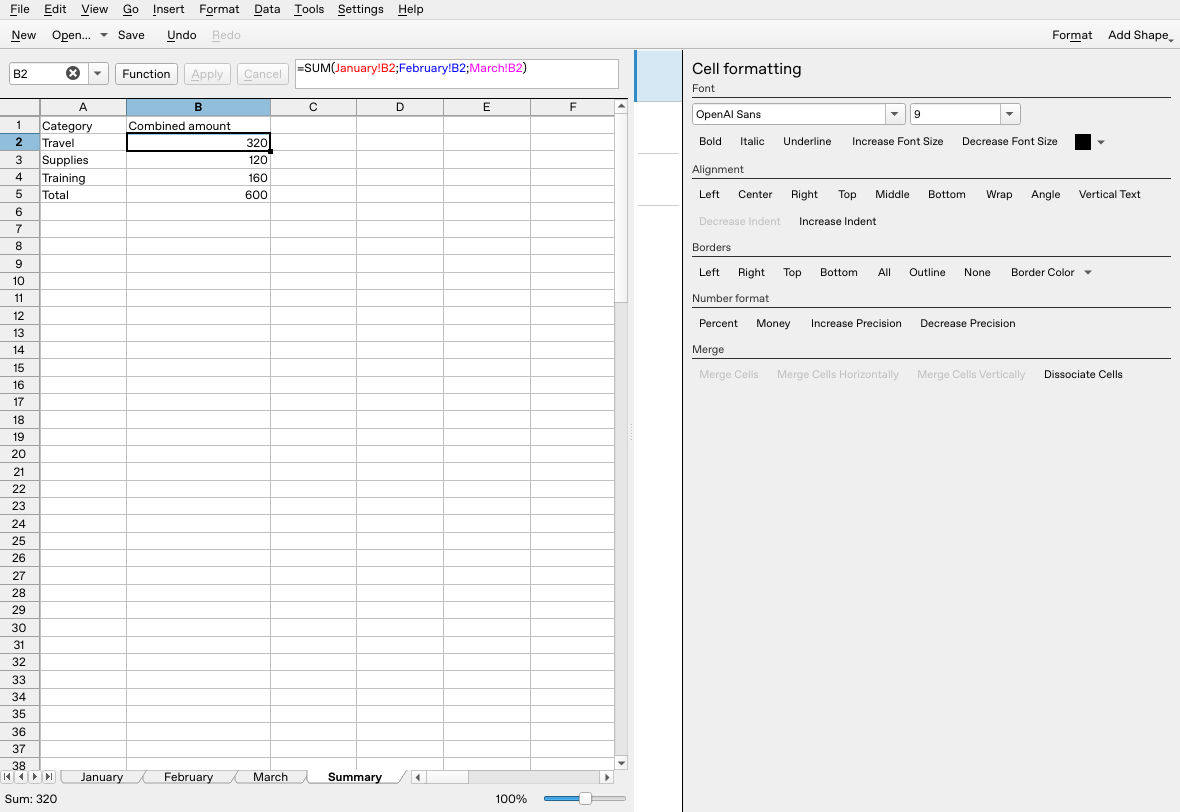Toggle Italic formatting
This screenshot has width=1180, height=812.
pyautogui.click(x=752, y=141)
